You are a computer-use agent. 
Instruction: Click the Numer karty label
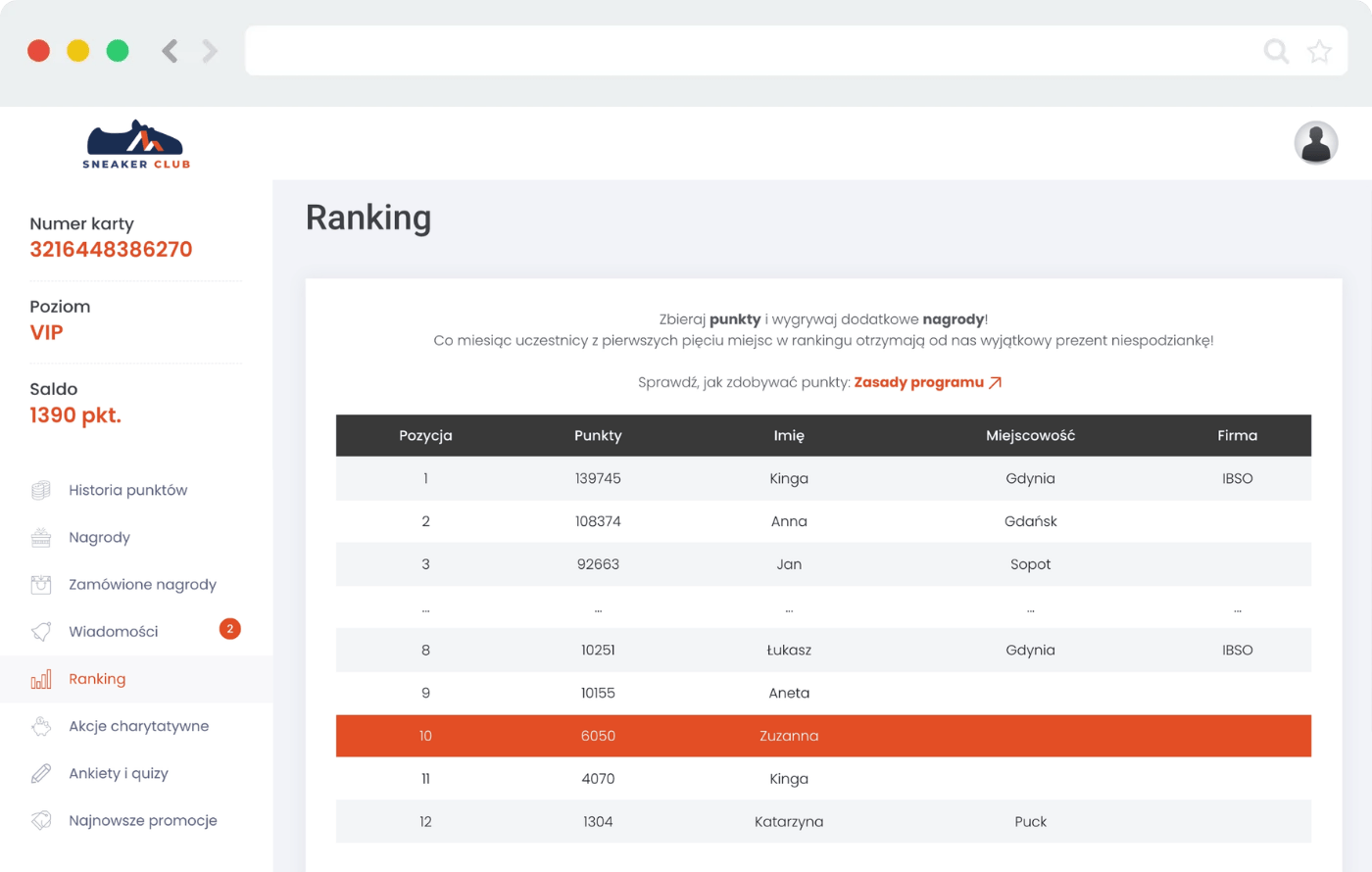click(81, 223)
